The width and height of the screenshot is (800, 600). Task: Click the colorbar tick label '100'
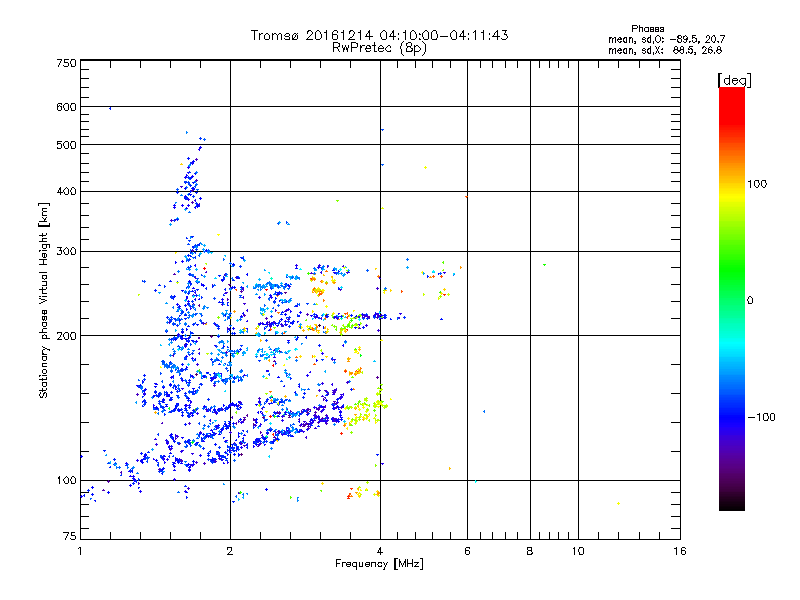point(757,184)
